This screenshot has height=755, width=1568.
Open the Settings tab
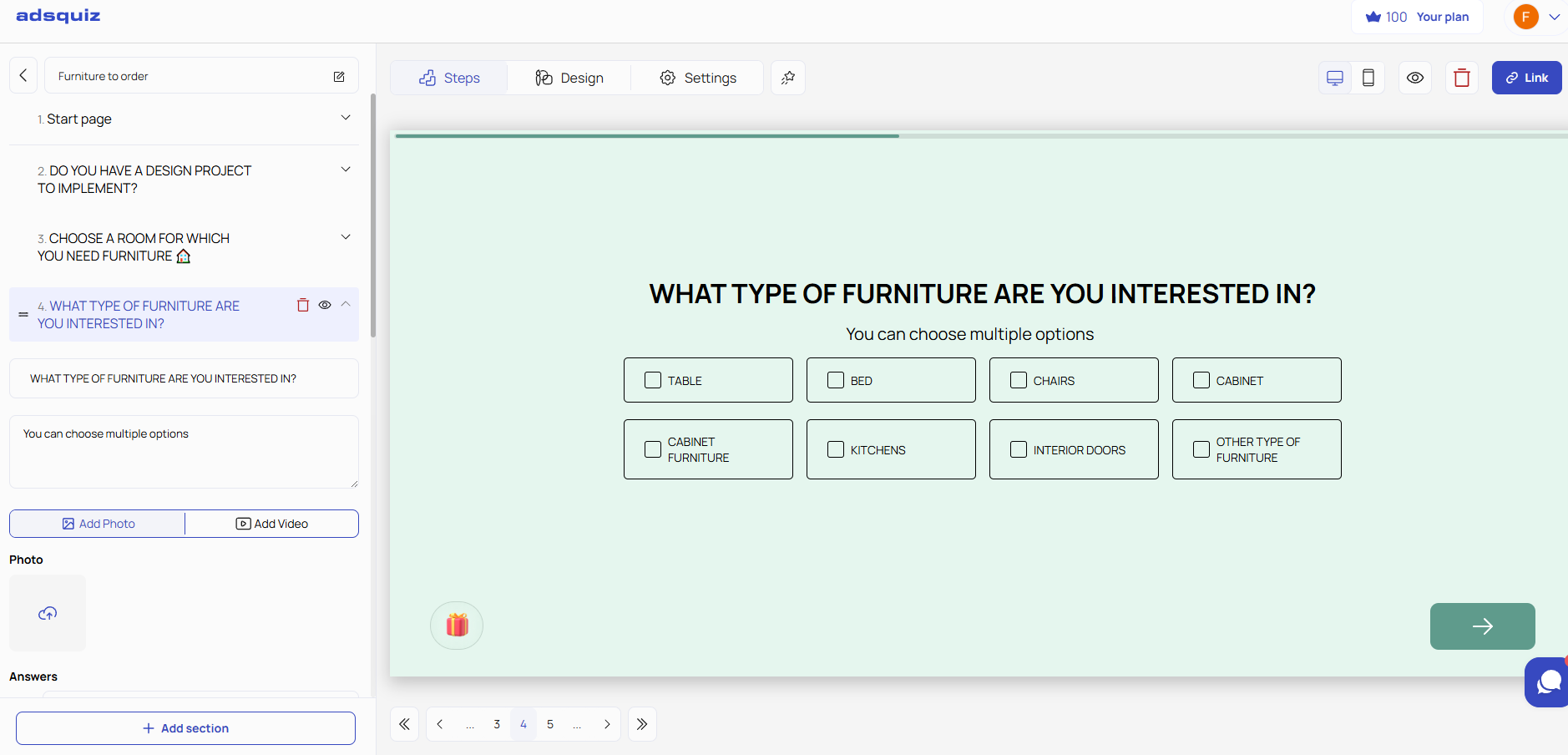point(698,78)
